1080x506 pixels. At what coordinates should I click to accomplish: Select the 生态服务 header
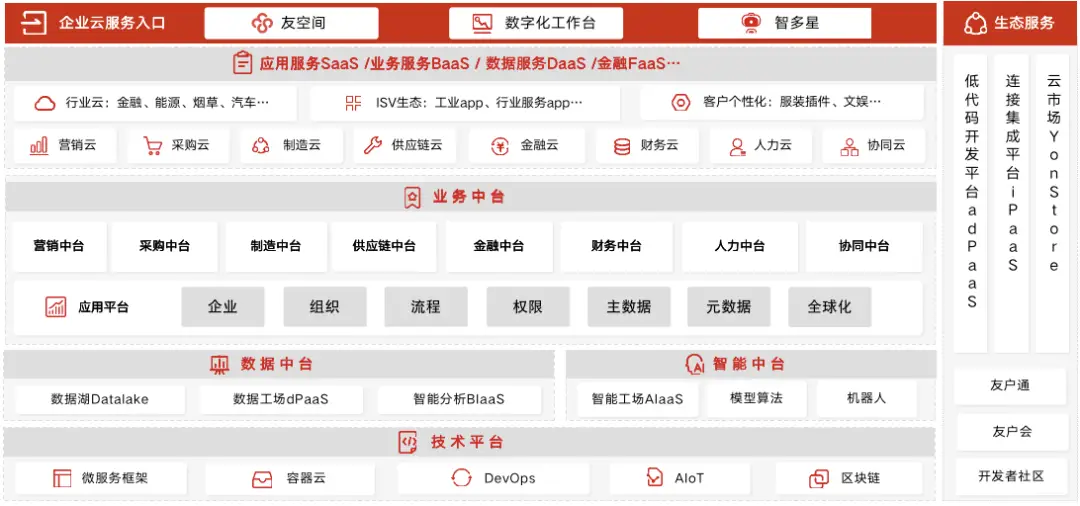(1009, 23)
